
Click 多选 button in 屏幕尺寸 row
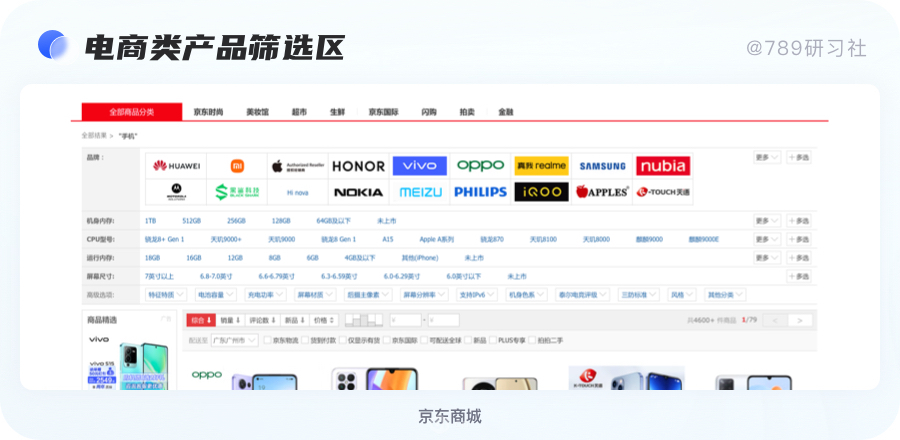(799, 277)
